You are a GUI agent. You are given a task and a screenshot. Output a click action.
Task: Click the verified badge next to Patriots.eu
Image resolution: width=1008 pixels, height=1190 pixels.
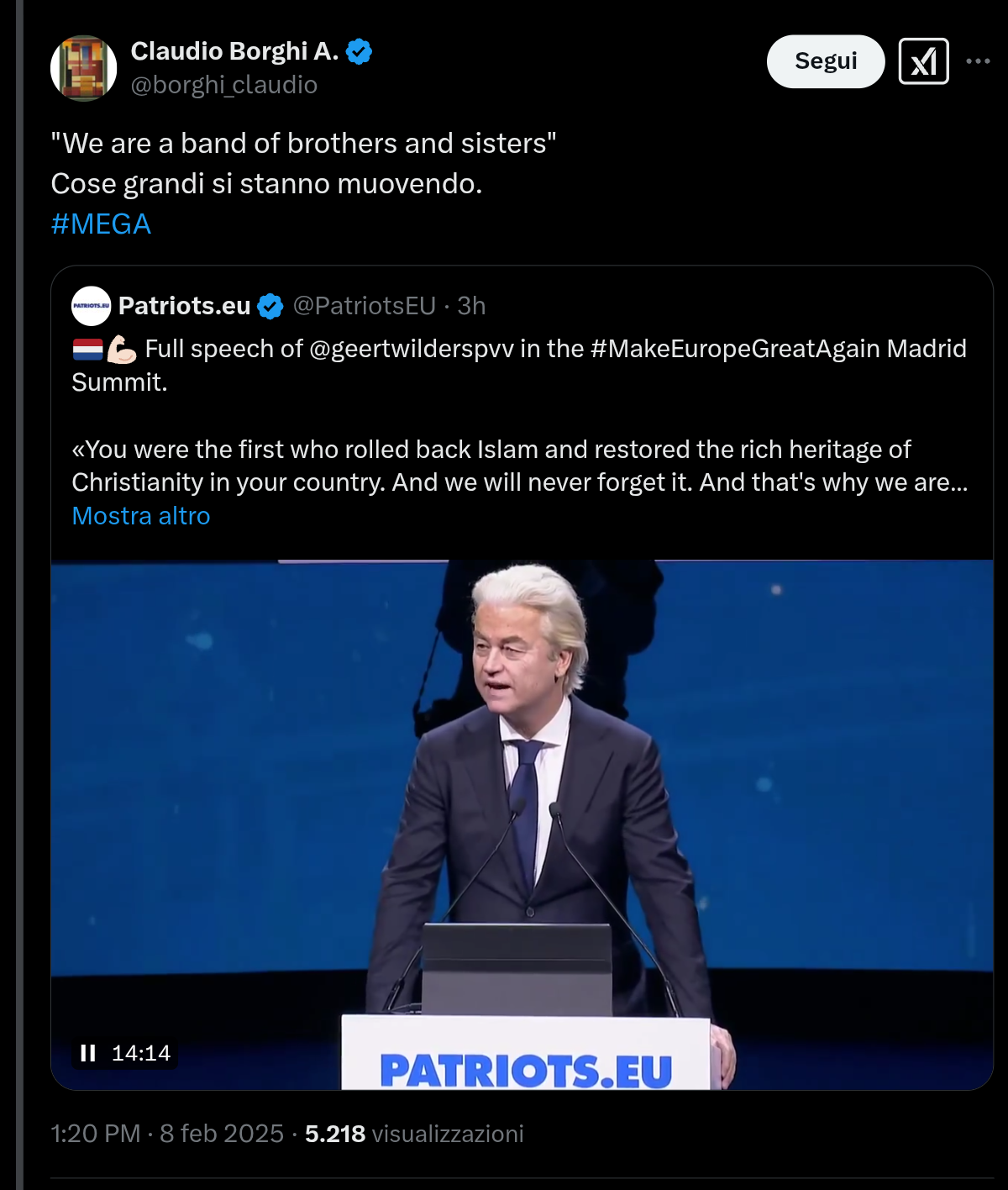point(270,306)
